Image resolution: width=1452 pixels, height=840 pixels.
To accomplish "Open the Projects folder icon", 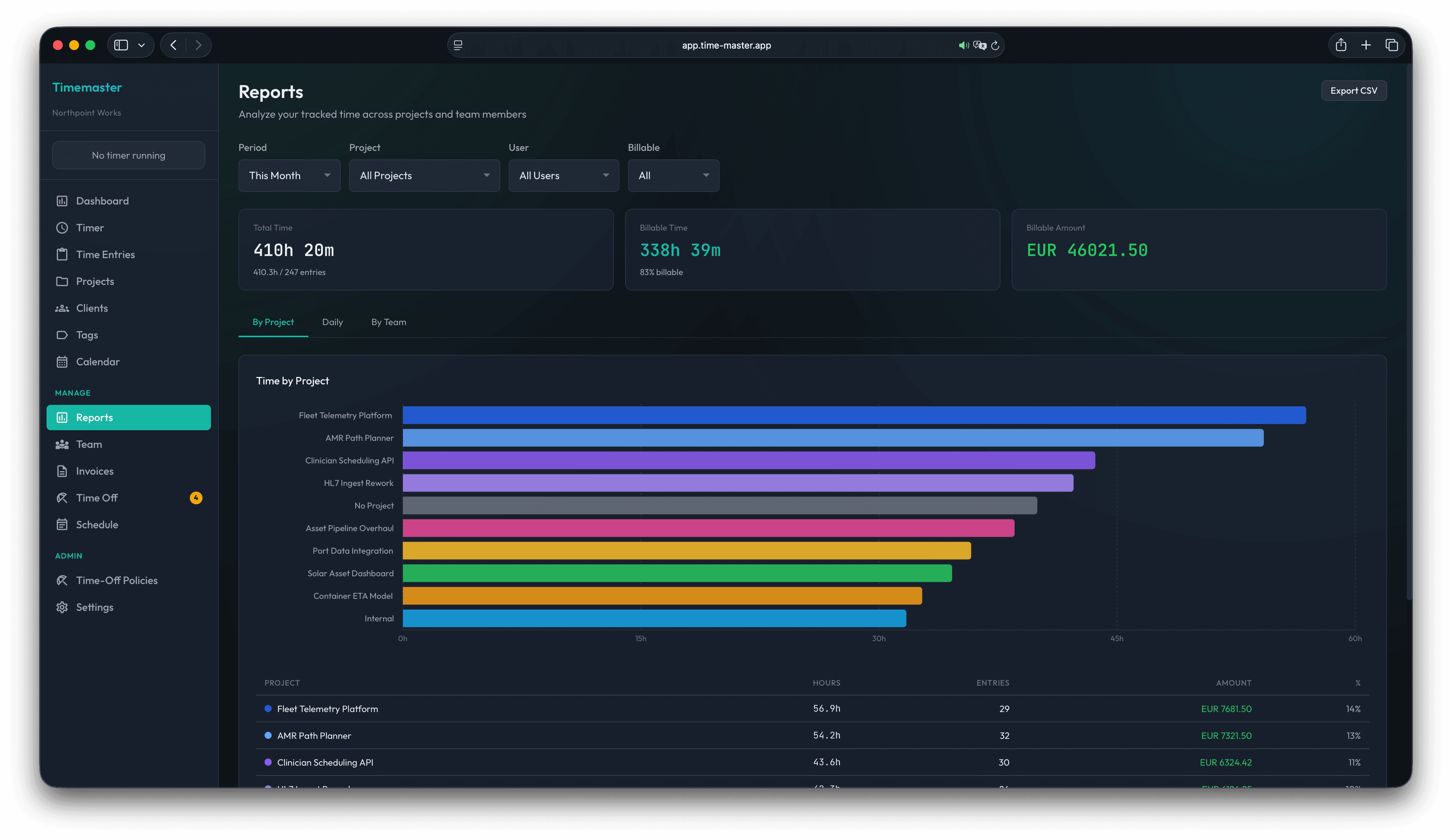I will 62,281.
